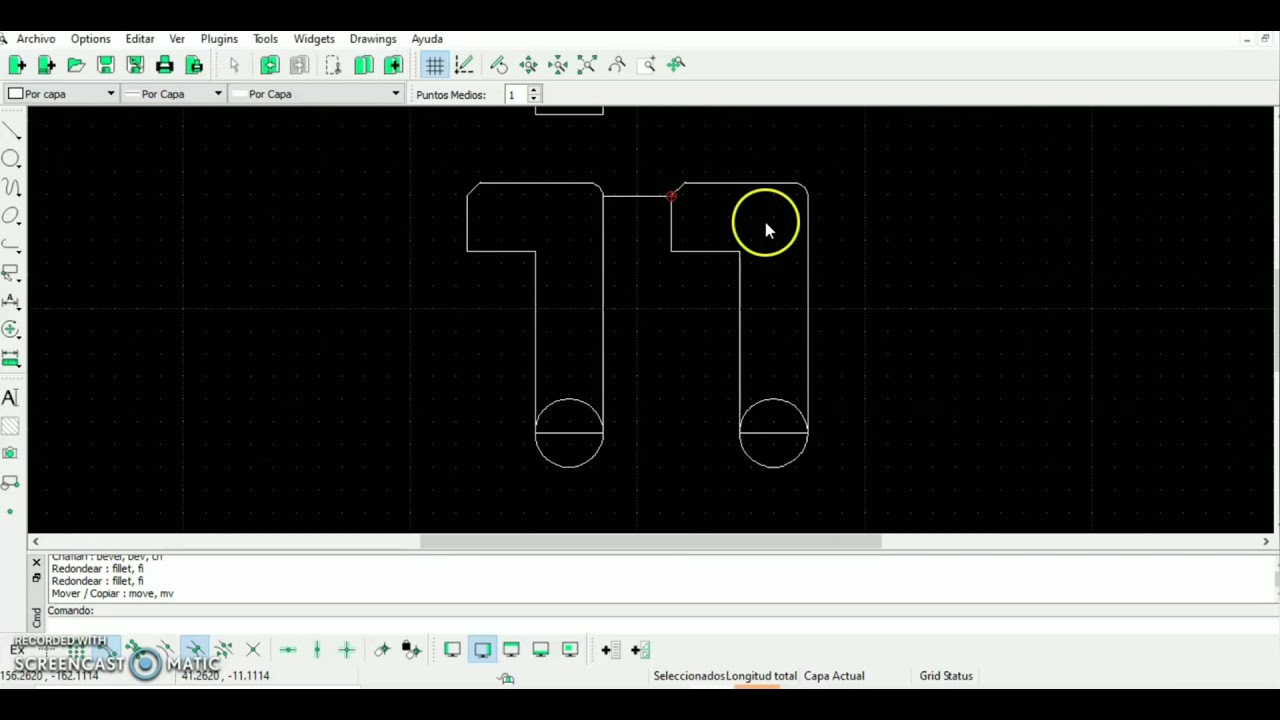Toggle Snap Intersection in snap toolbar
Viewport: 1280px width, 720px height.
253,650
